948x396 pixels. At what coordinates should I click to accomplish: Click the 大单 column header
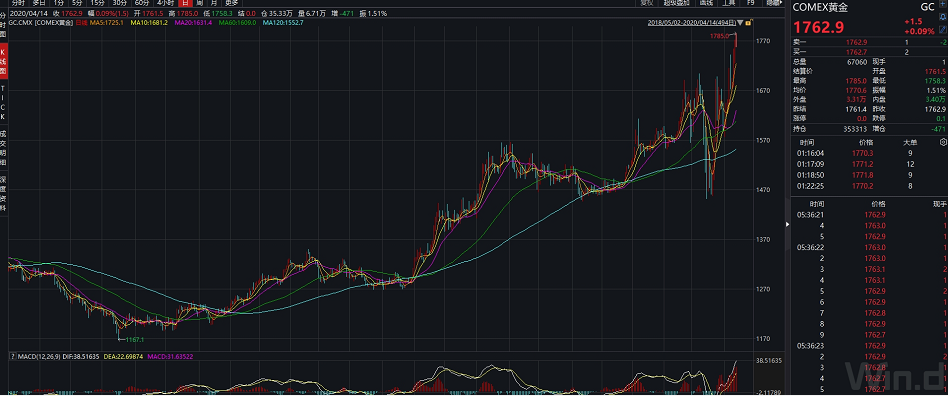[x=909, y=143]
